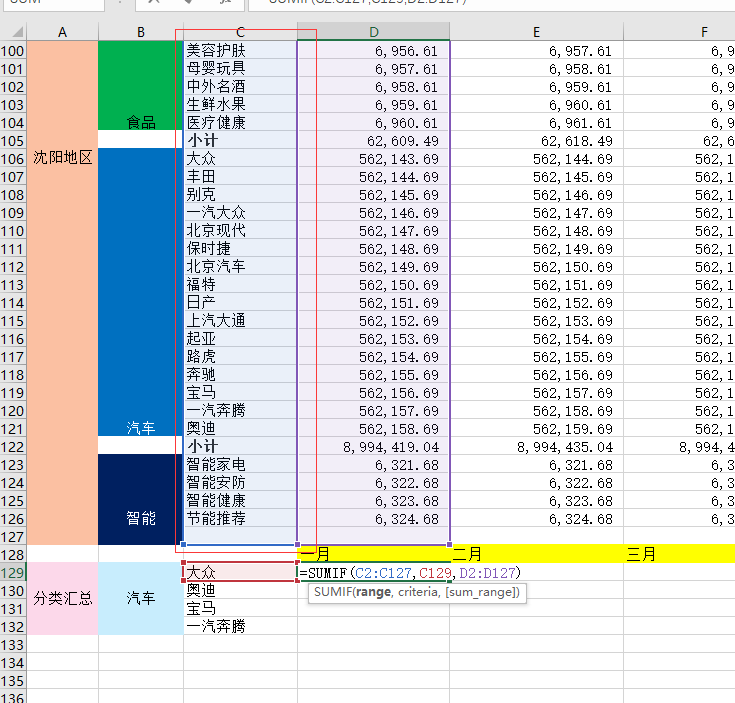Image resolution: width=735 pixels, height=703 pixels.
Task: Click the 丰田 cell
Action: tap(240, 177)
